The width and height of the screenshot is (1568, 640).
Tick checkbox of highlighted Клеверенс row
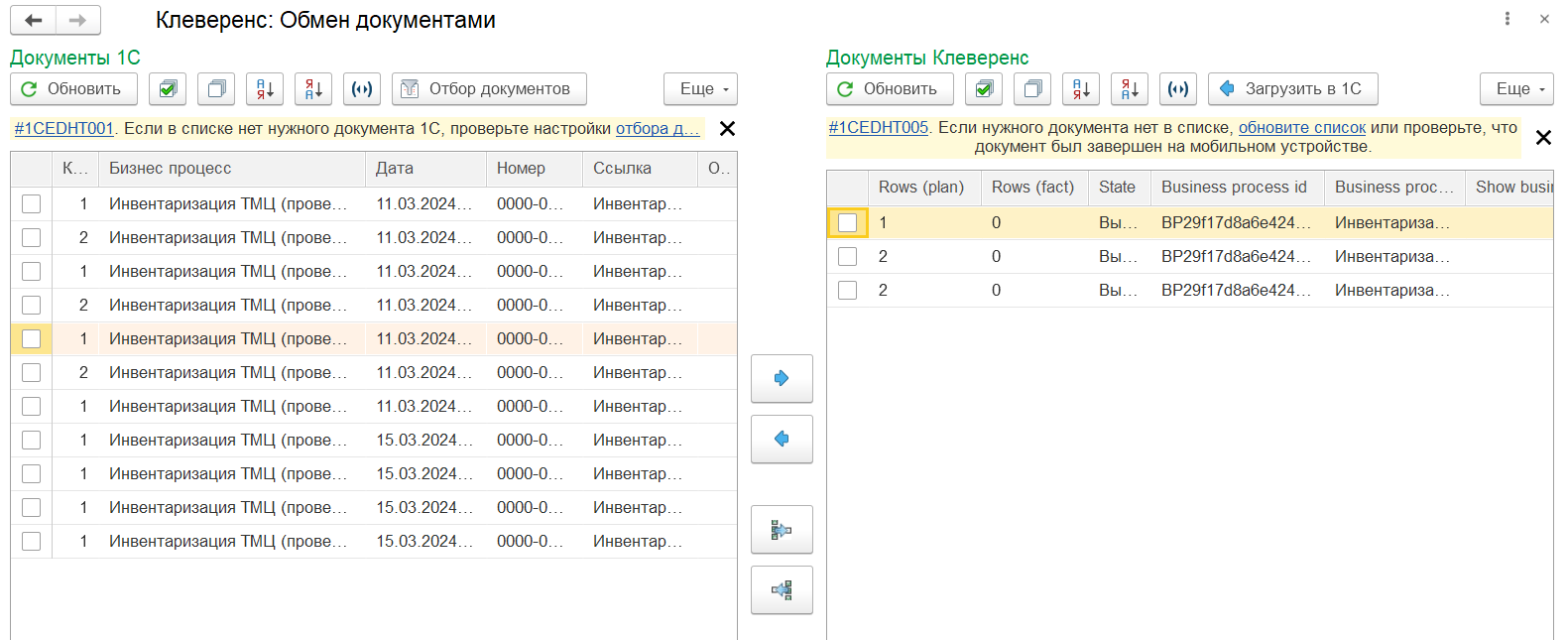tap(848, 223)
